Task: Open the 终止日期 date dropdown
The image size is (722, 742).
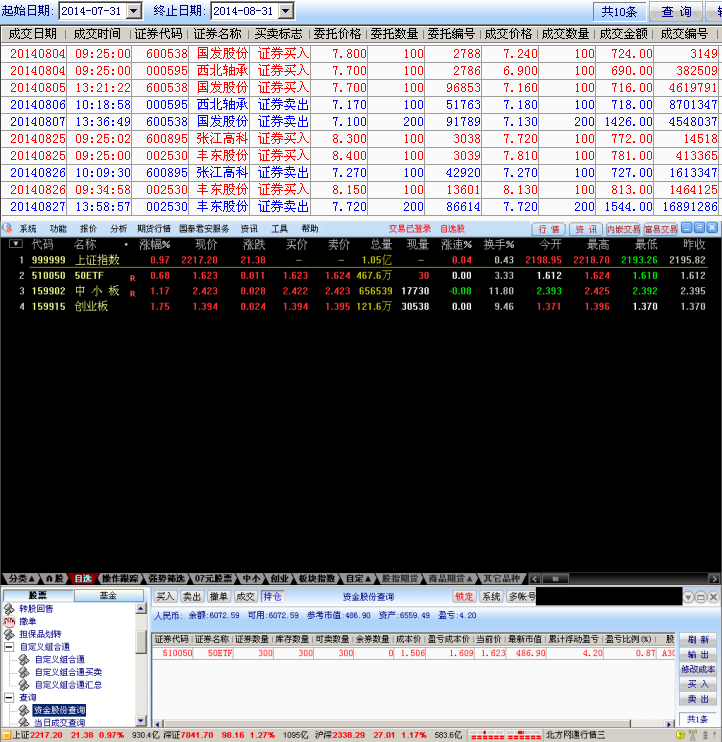Action: [x=285, y=11]
